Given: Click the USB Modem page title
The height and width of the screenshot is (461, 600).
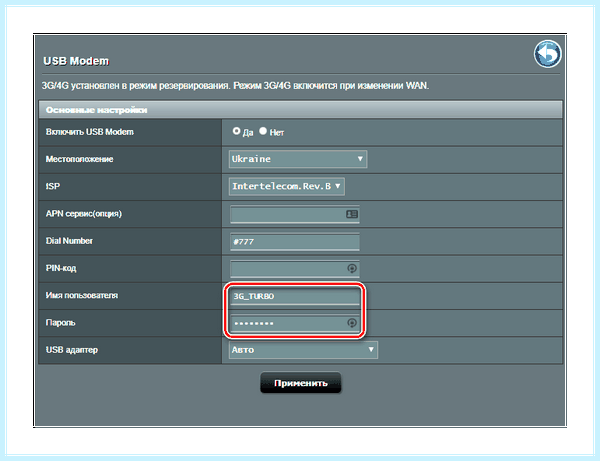Looking at the screenshot, I should pos(76,61).
